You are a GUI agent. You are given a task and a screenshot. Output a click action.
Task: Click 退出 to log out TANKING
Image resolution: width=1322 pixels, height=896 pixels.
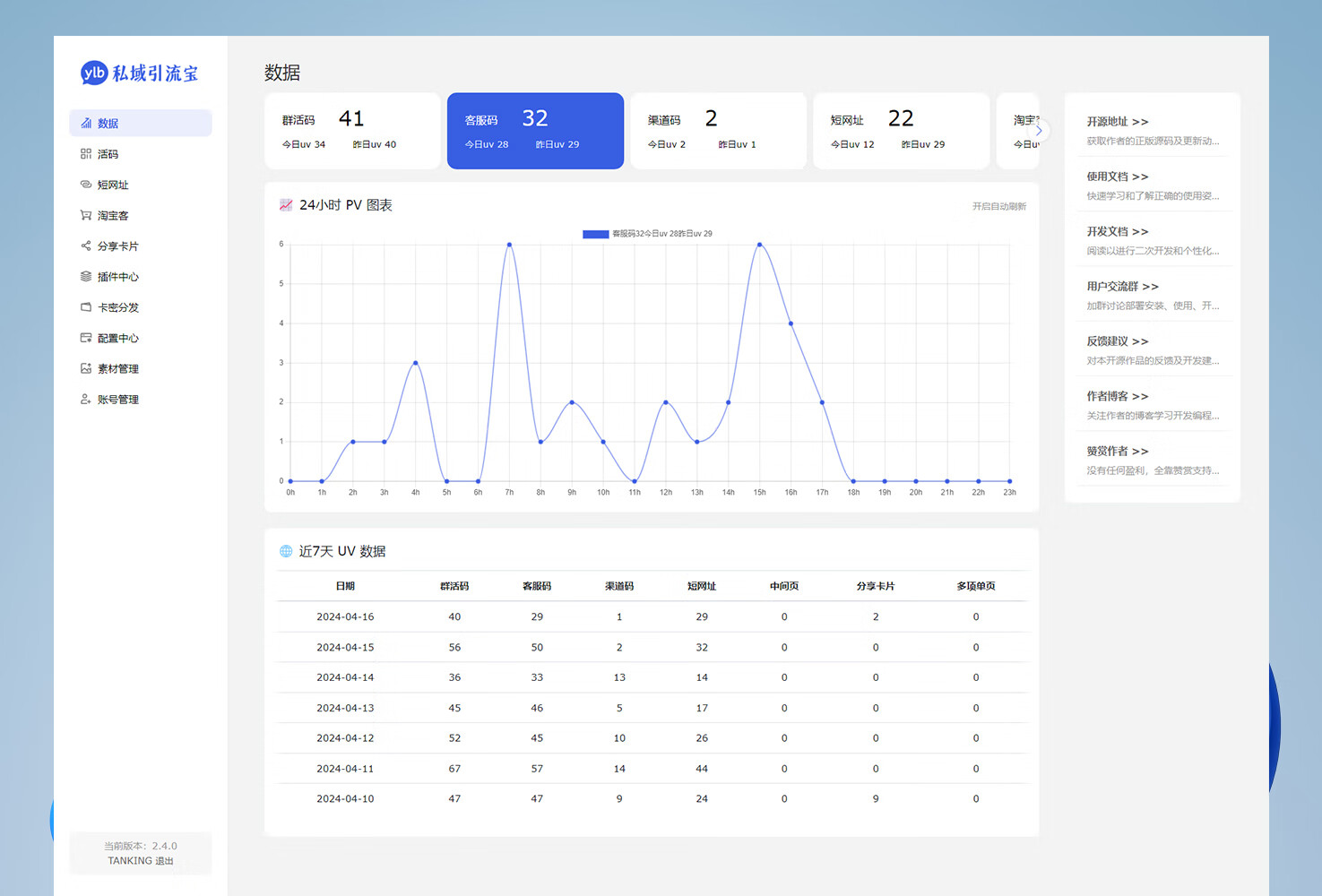(x=164, y=861)
